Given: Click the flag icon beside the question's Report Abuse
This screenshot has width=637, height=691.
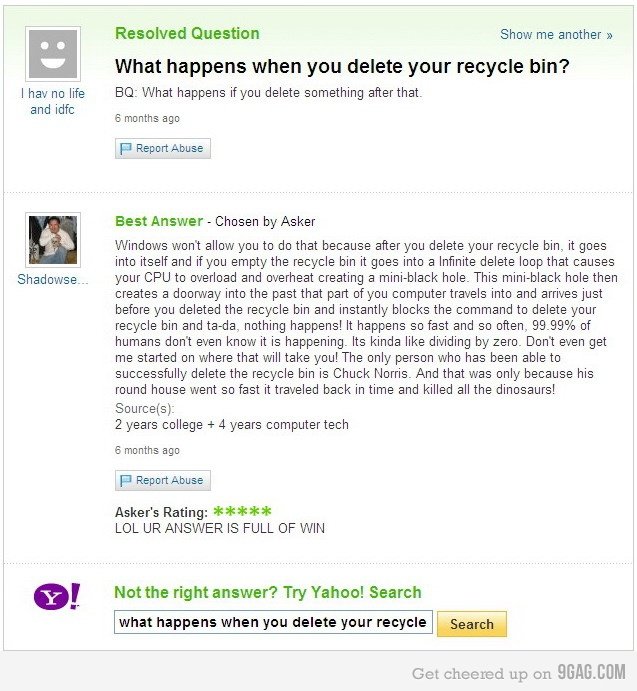Looking at the screenshot, I should pyautogui.click(x=126, y=149).
